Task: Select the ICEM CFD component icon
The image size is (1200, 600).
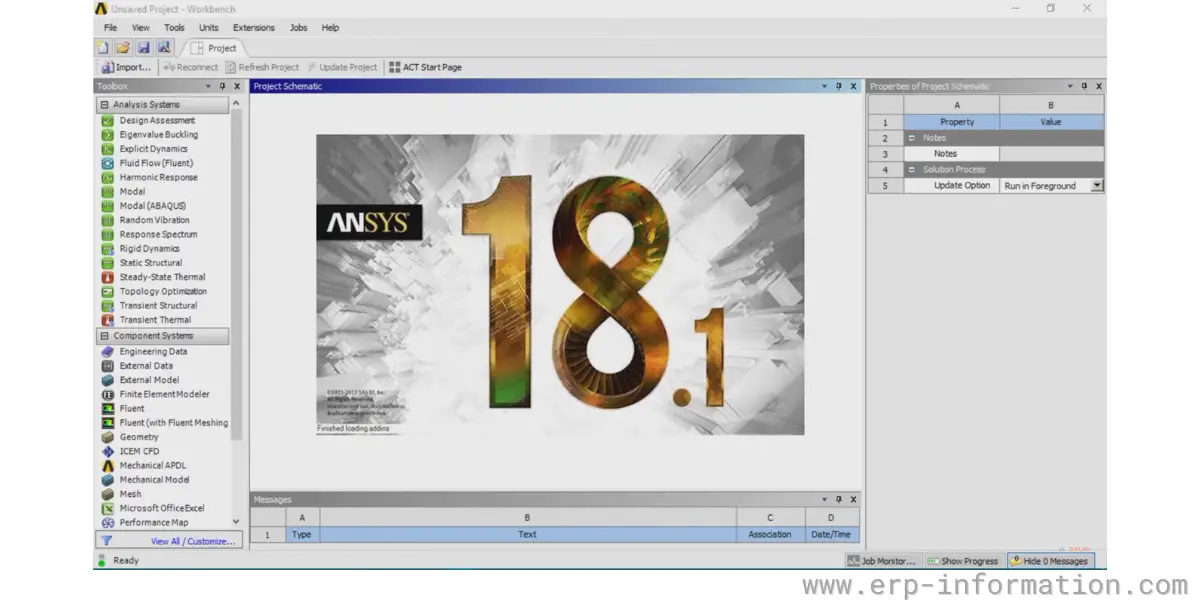Action: coord(108,451)
